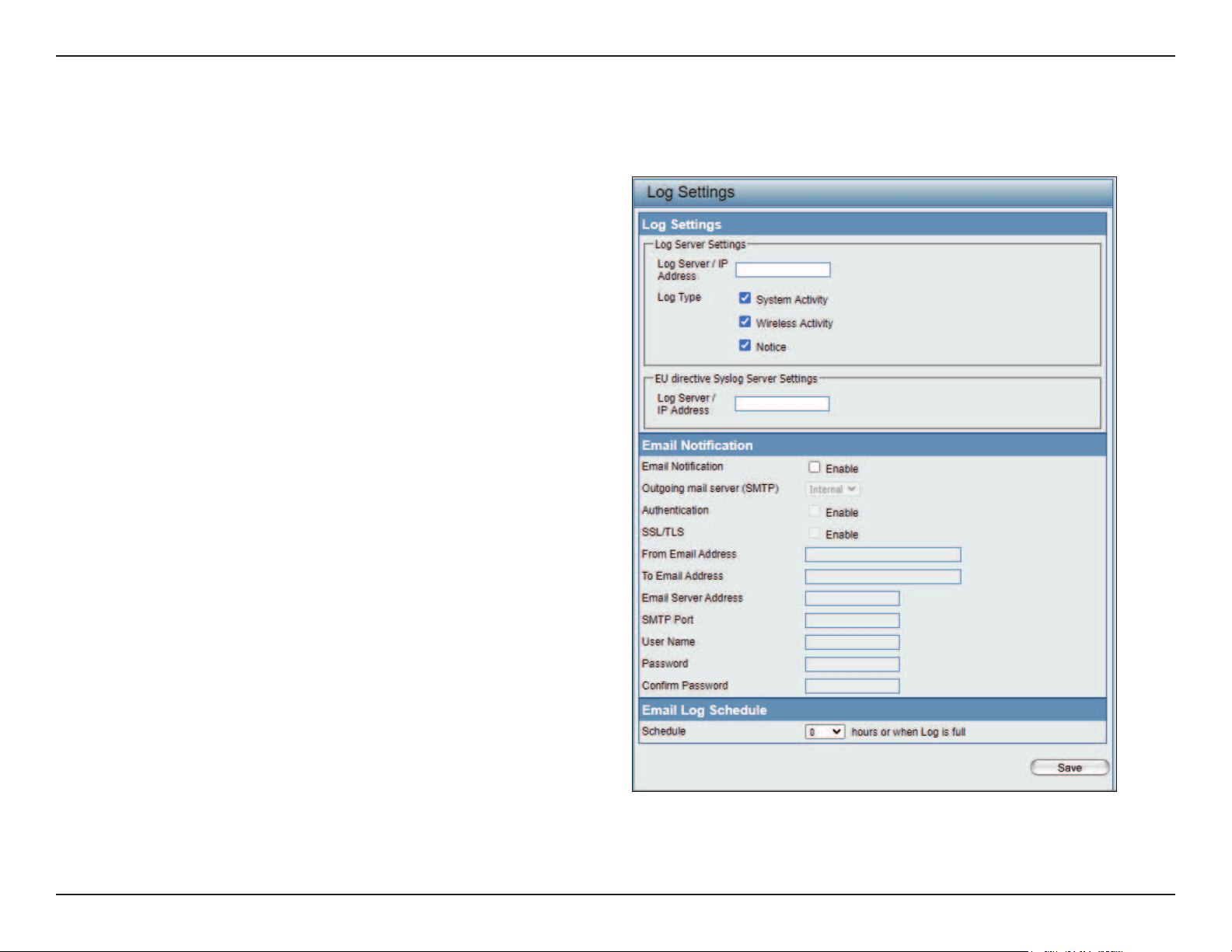Viewport: 1232px width, 952px height.
Task: Enable Email Notification checkbox
Action: (814, 467)
